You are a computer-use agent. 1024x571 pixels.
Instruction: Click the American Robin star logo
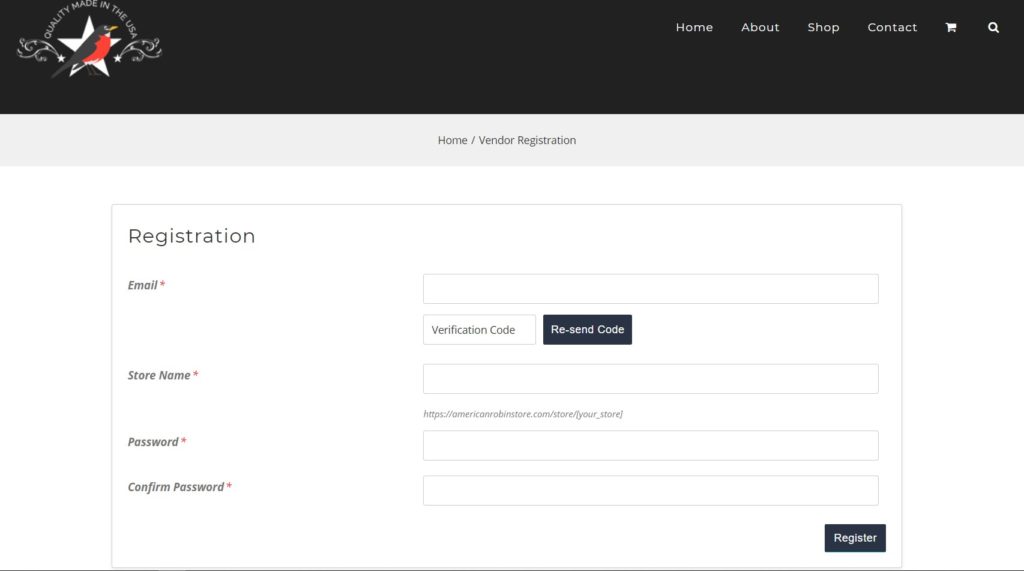(x=88, y=42)
